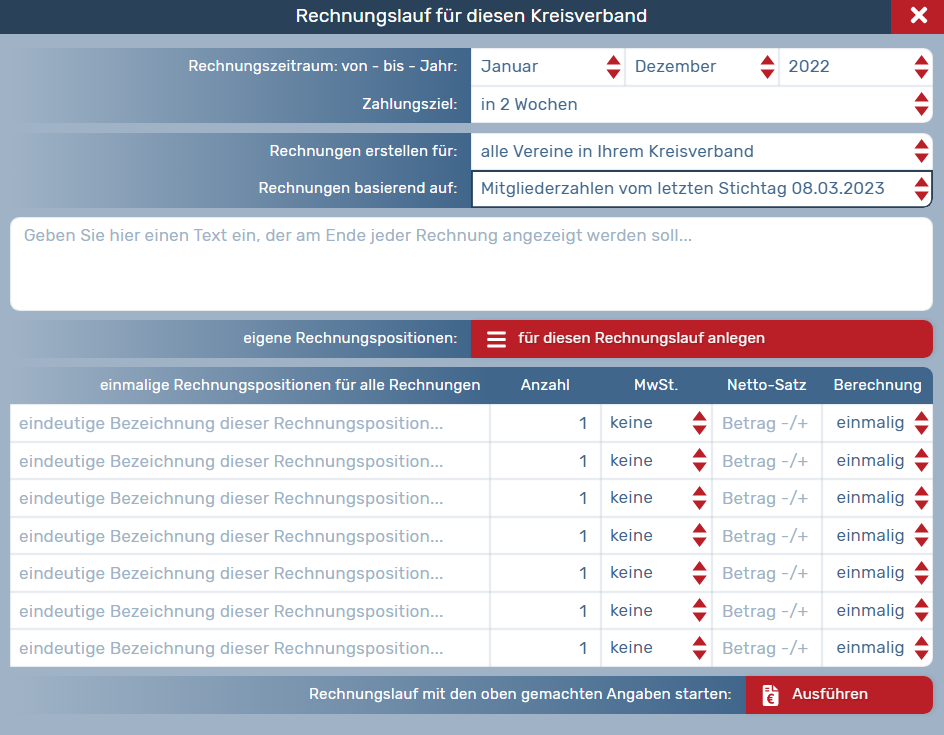
Task: Close the Rechnungslauf dialog with X
Action: pos(918,16)
